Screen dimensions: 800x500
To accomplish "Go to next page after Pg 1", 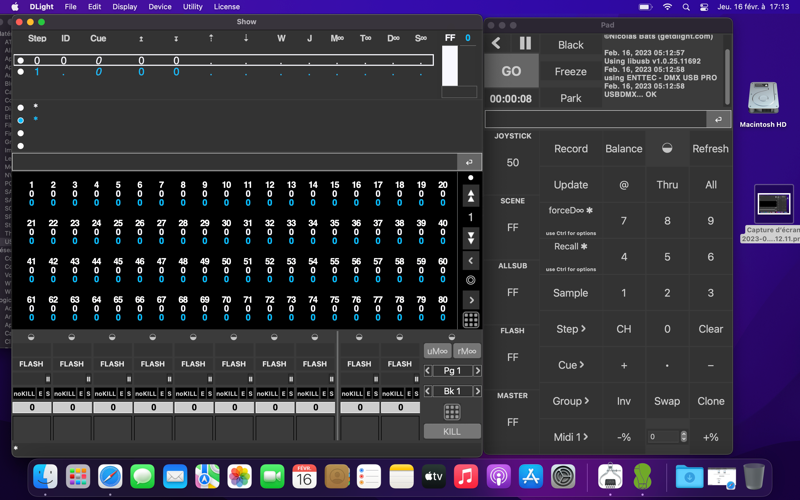I will tap(477, 371).
